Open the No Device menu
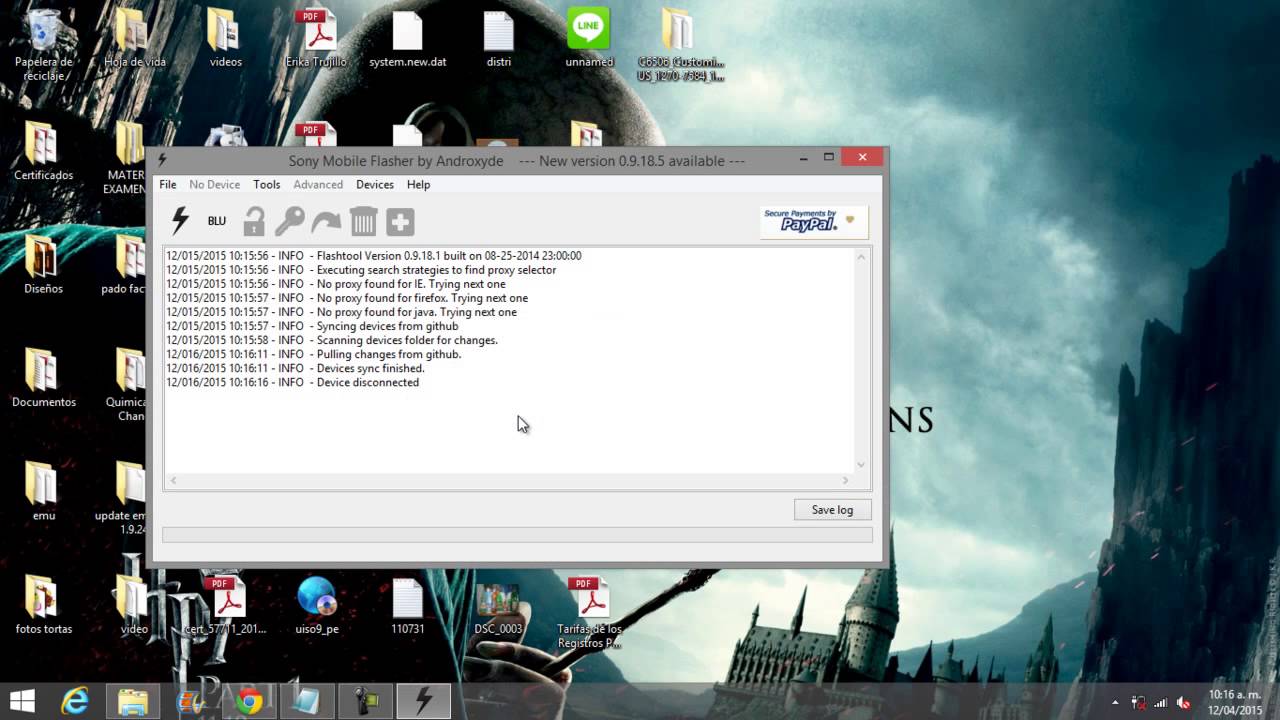1280x720 pixels. coord(215,185)
